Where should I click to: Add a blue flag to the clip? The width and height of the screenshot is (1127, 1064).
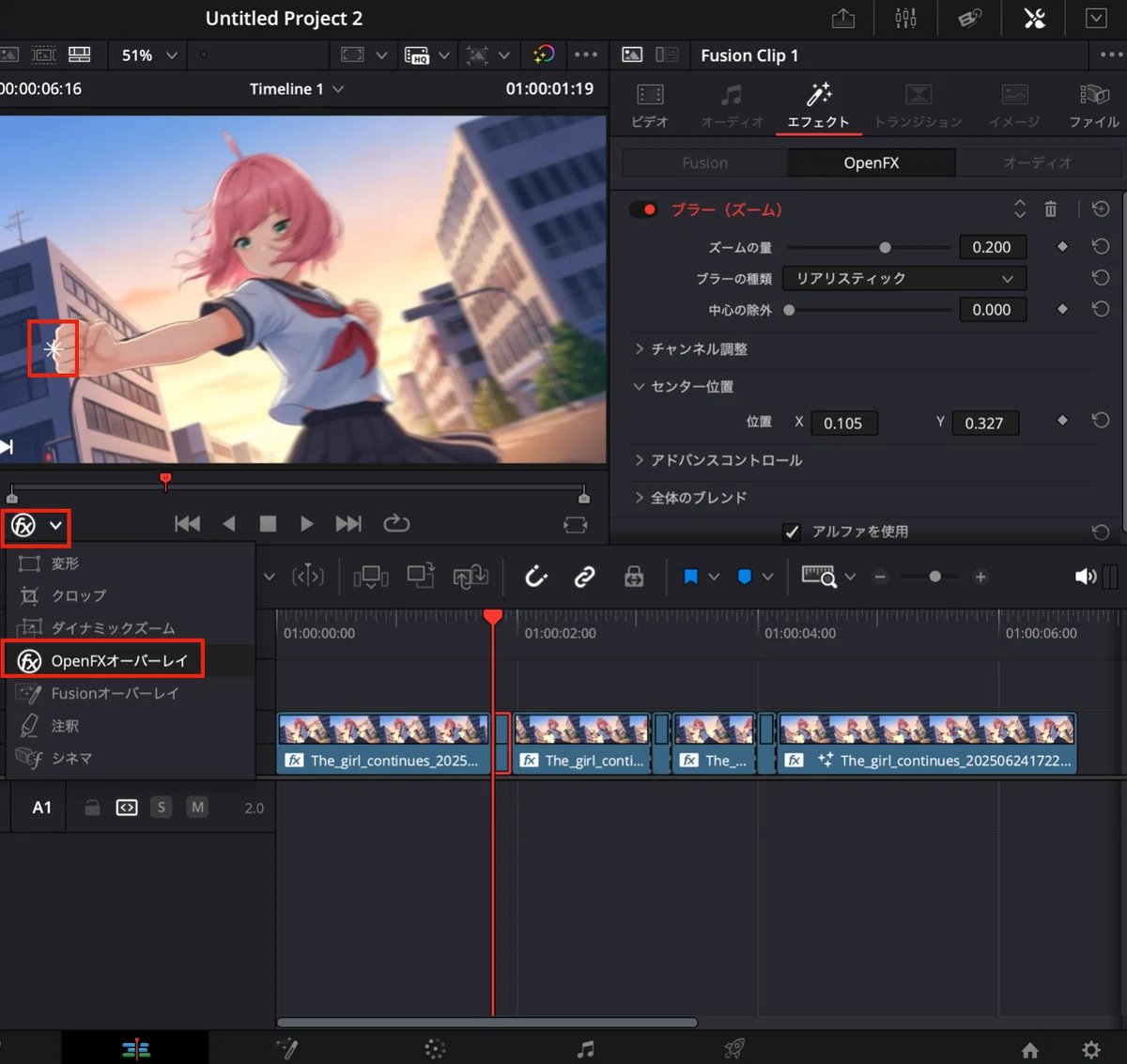690,577
